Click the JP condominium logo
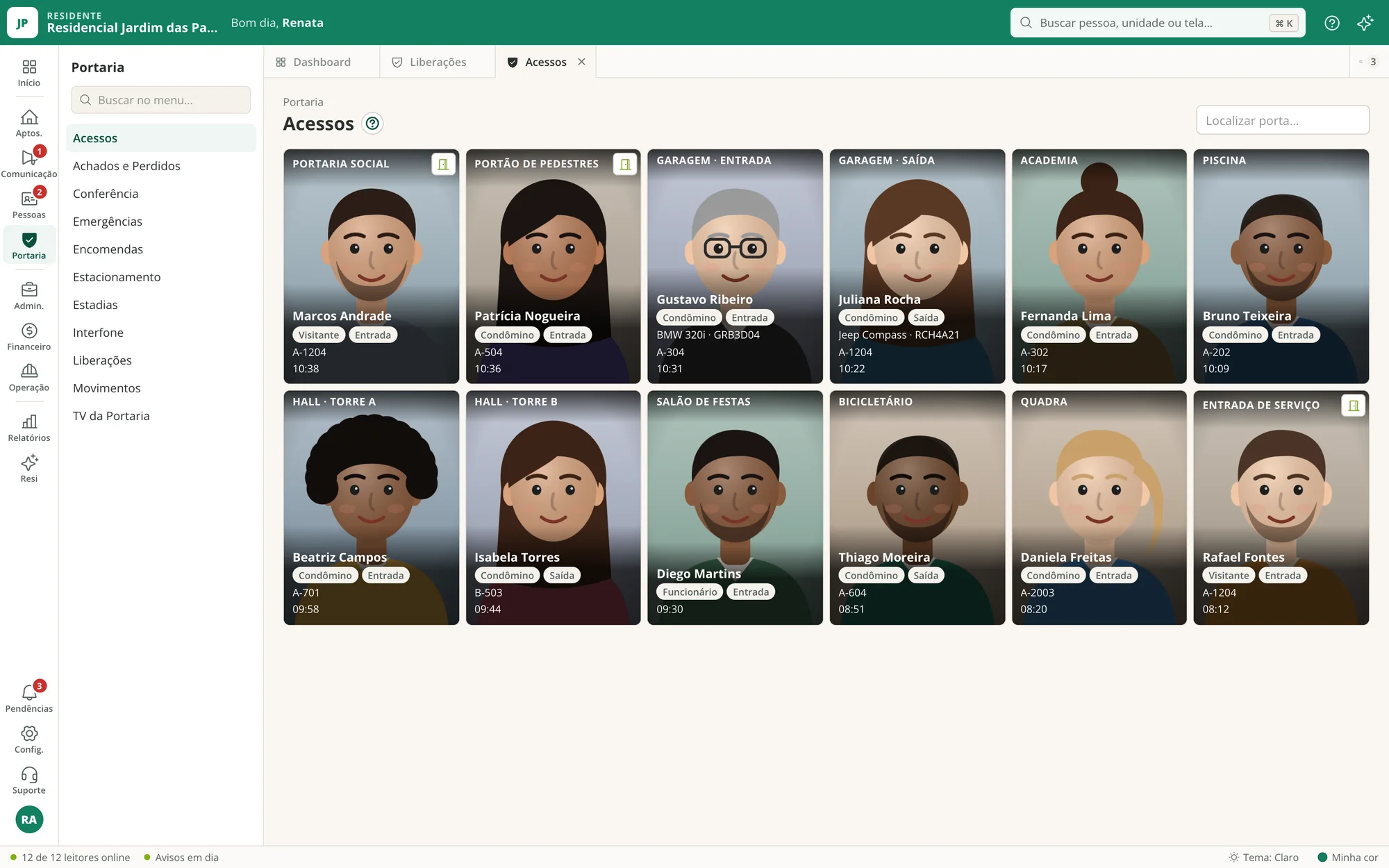Viewport: 1389px width, 868px height. click(x=22, y=23)
